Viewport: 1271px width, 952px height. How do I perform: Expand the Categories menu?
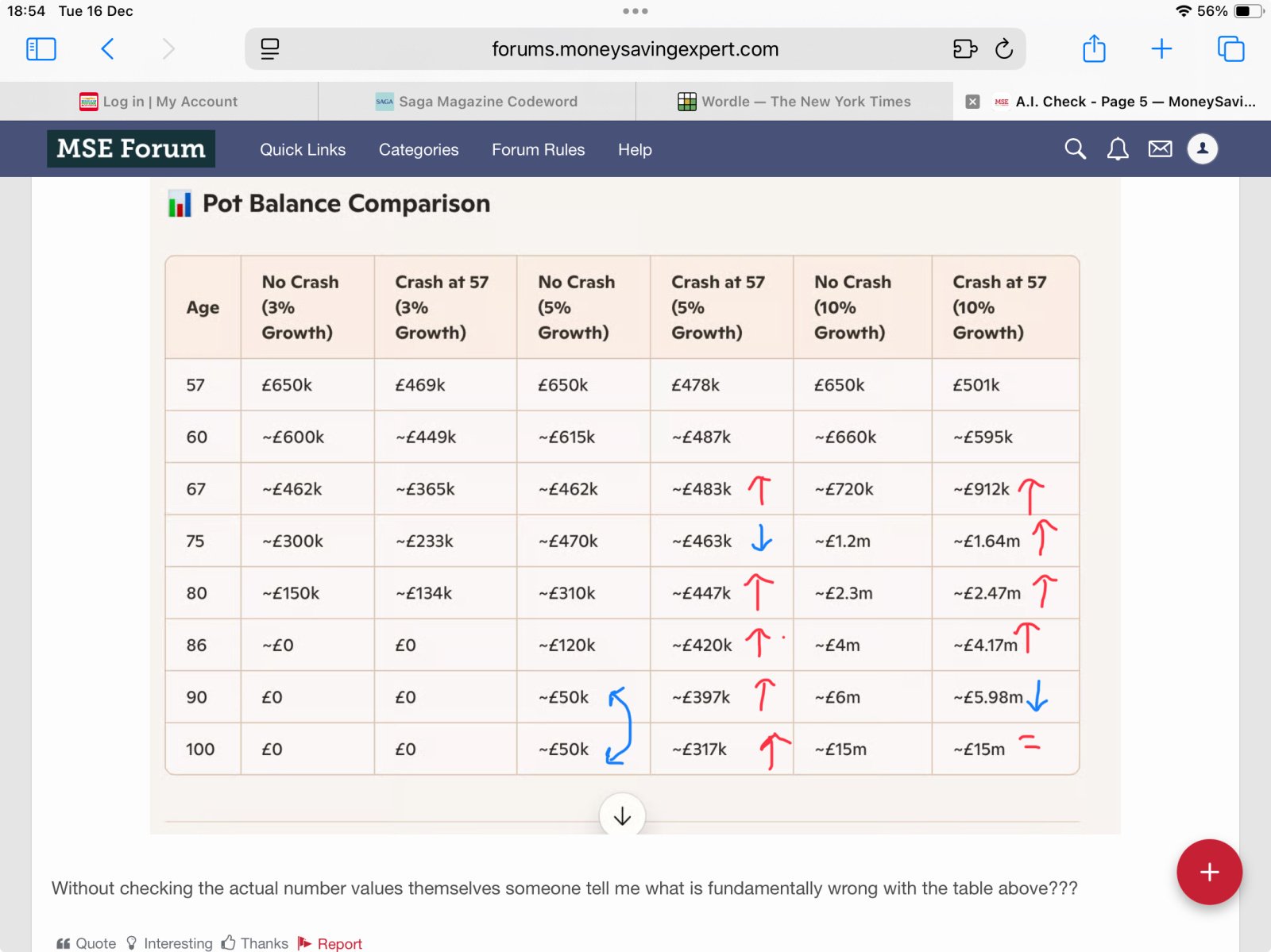point(419,149)
